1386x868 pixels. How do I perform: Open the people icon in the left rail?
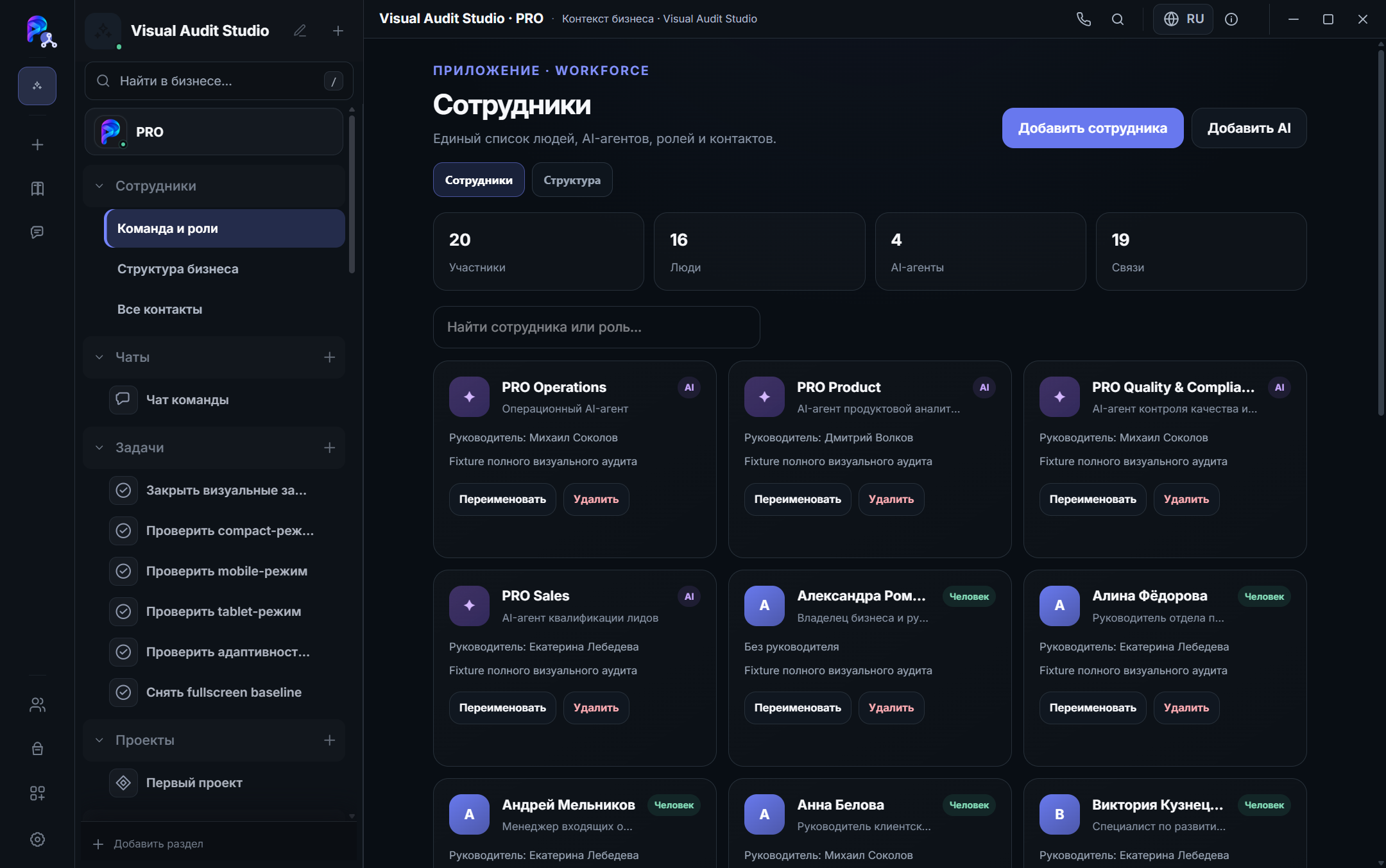(37, 705)
